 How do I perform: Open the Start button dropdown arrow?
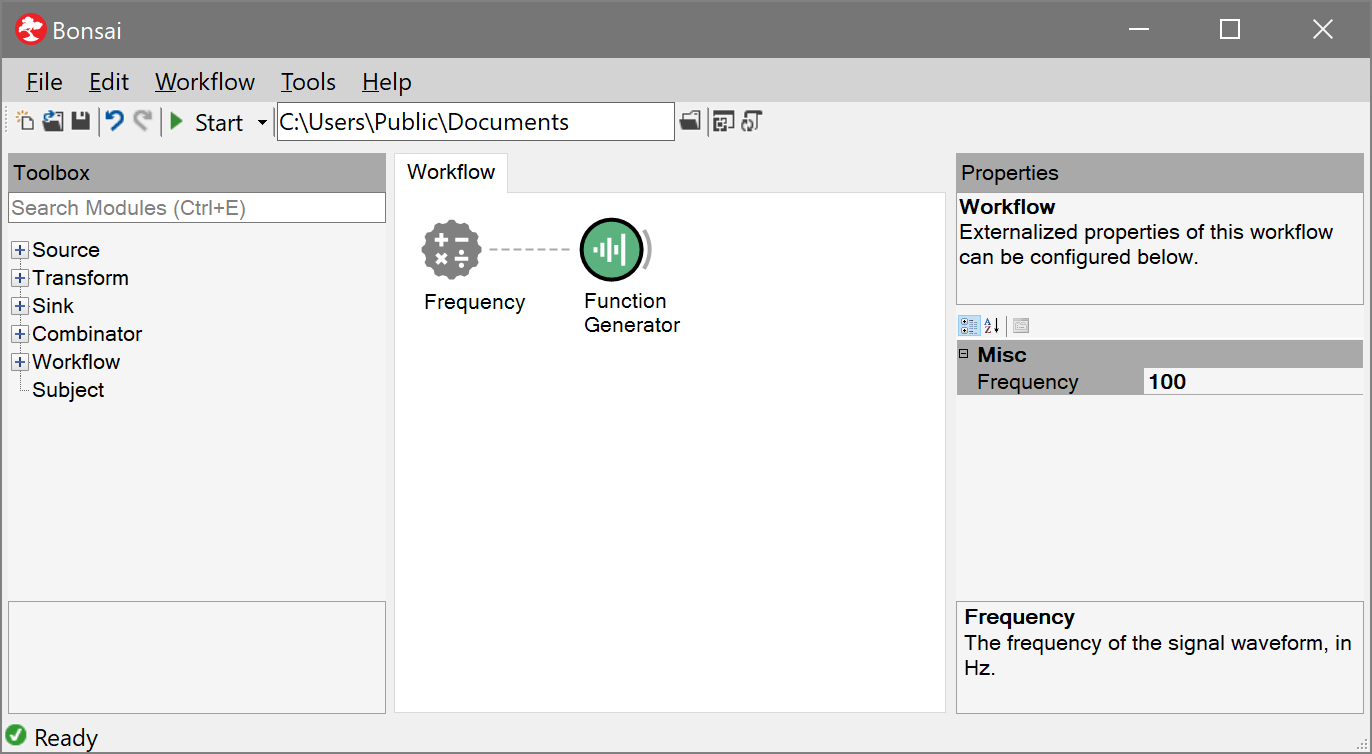262,122
